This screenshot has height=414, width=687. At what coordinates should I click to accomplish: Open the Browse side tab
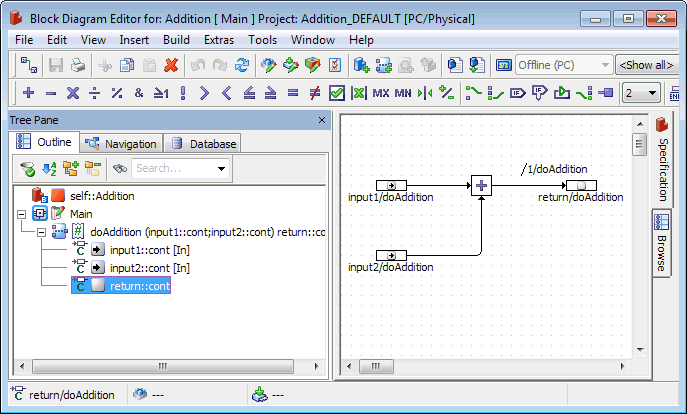[662, 243]
